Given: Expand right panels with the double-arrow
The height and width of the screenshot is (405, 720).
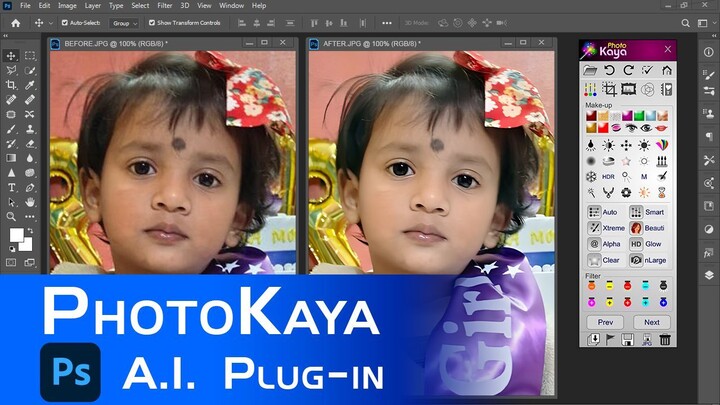Looking at the screenshot, I should [714, 36].
